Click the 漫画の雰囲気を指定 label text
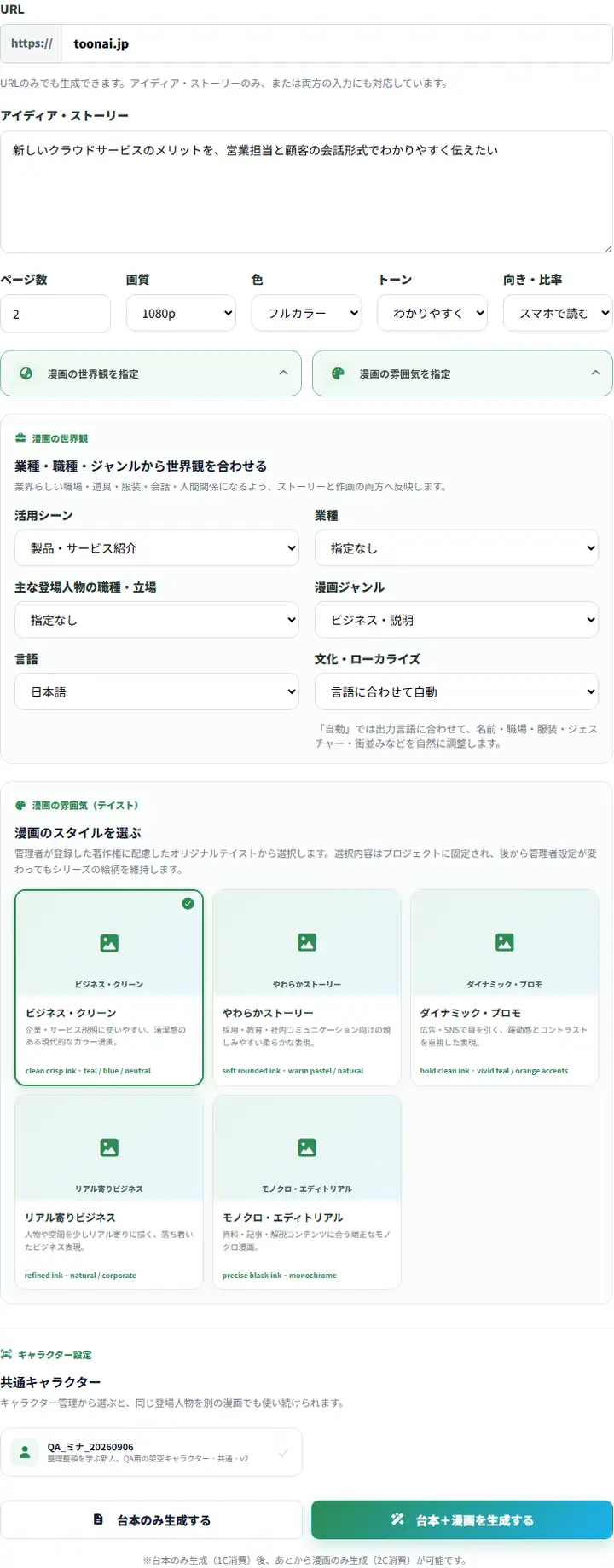 pos(405,373)
